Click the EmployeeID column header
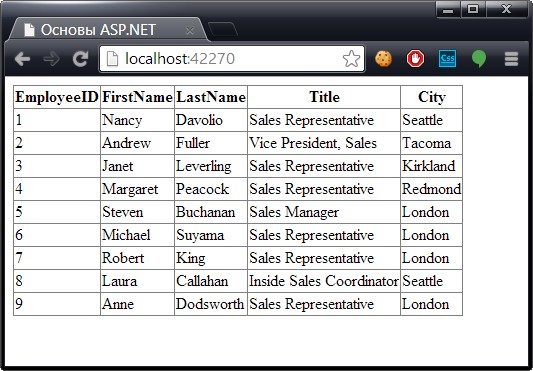The image size is (533, 371). click(x=57, y=97)
